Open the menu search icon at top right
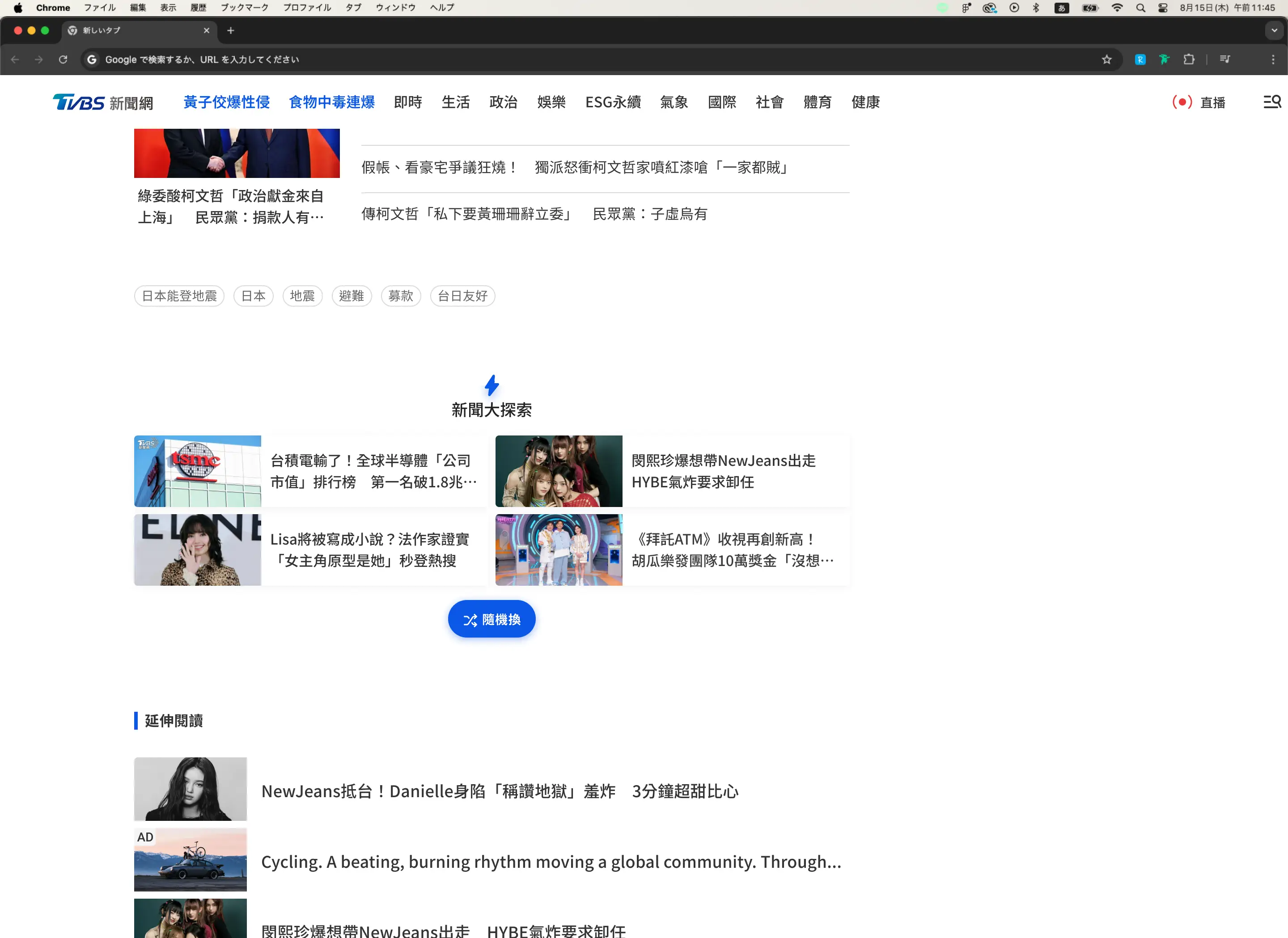The width and height of the screenshot is (1288, 938). point(1271,102)
